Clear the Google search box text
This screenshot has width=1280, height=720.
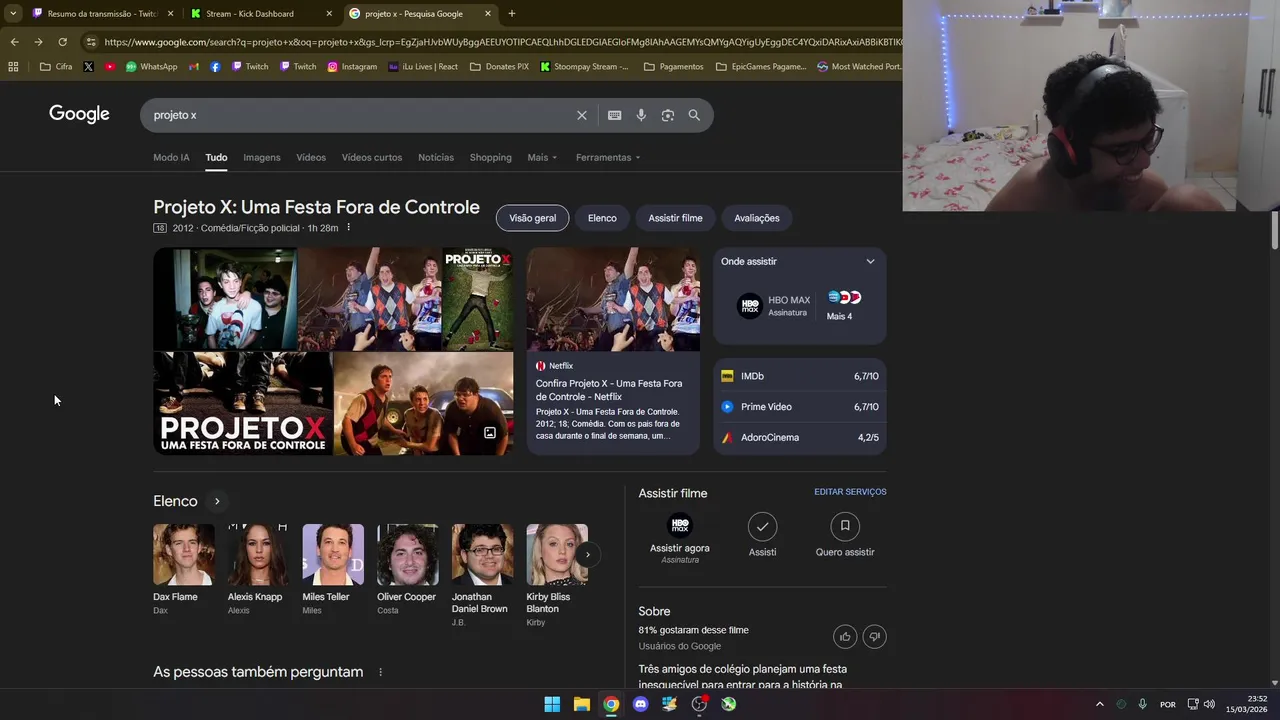coord(581,115)
